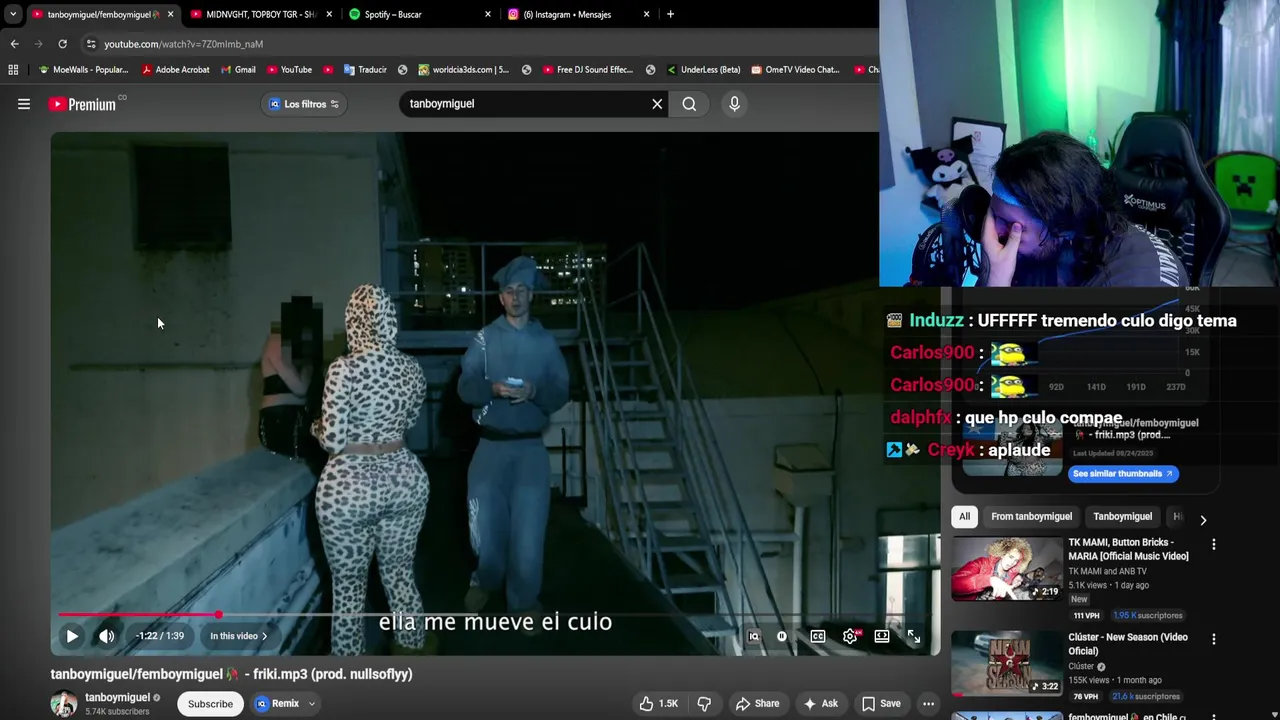Switch to the MIDNVGHT, TOPBOY TGR browser tab
This screenshot has height=720, width=1280.
[261, 14]
